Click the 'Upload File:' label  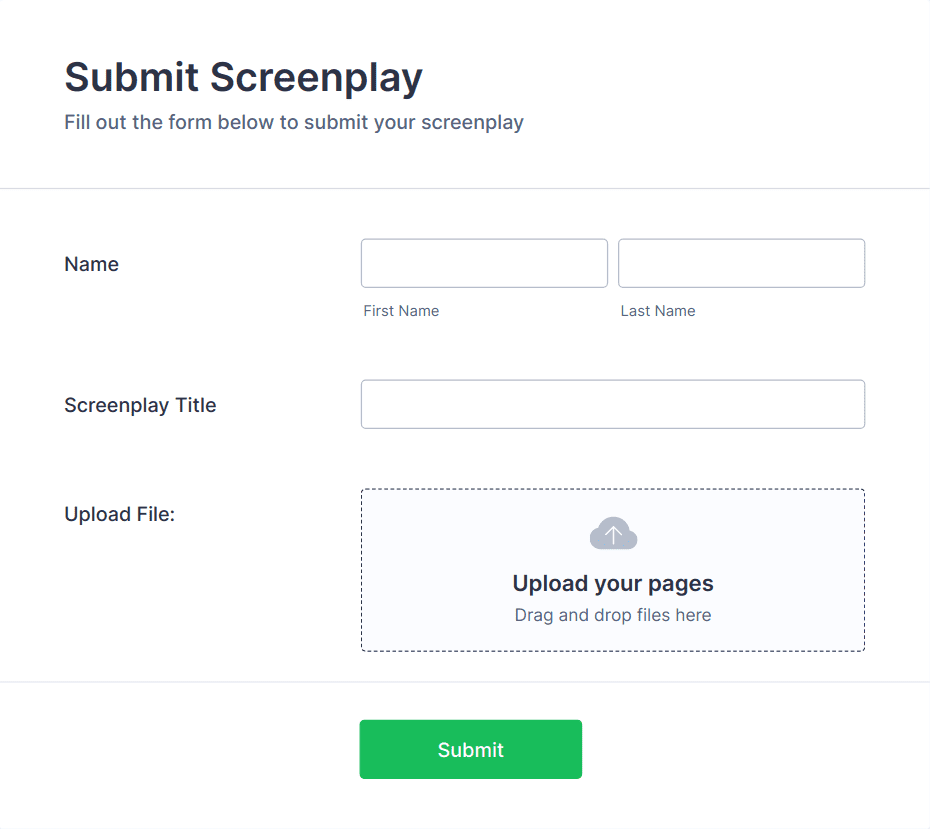tap(119, 514)
